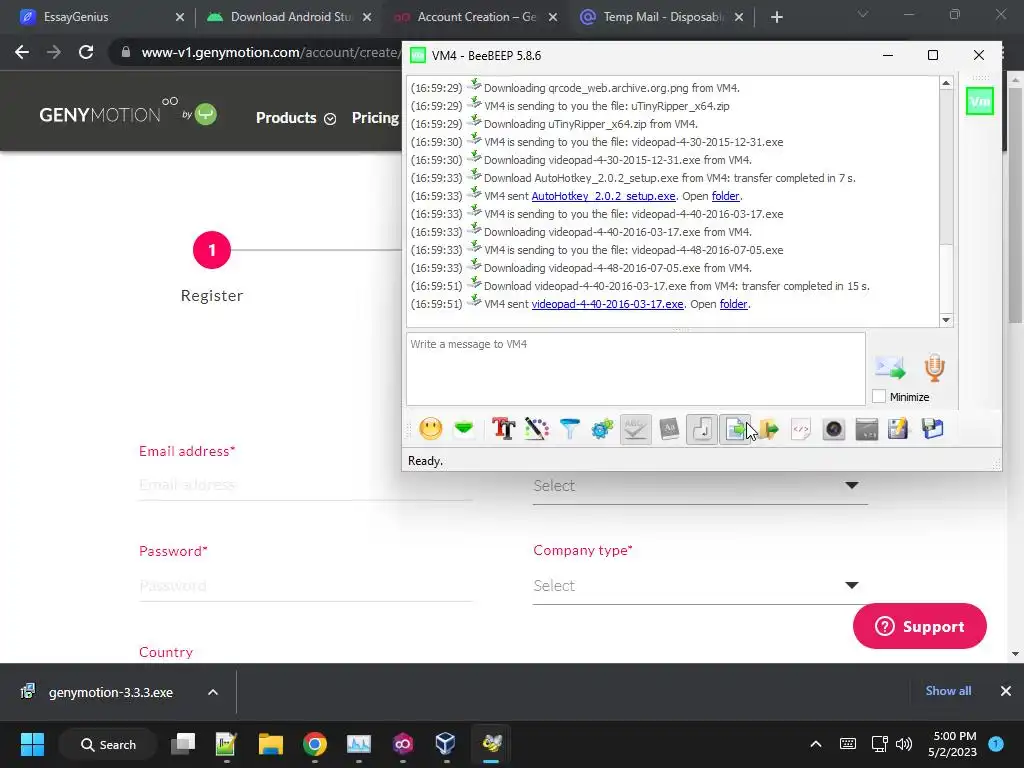Click the send file icon in BeeBEEP
The image size is (1024, 768).
pos(735,429)
